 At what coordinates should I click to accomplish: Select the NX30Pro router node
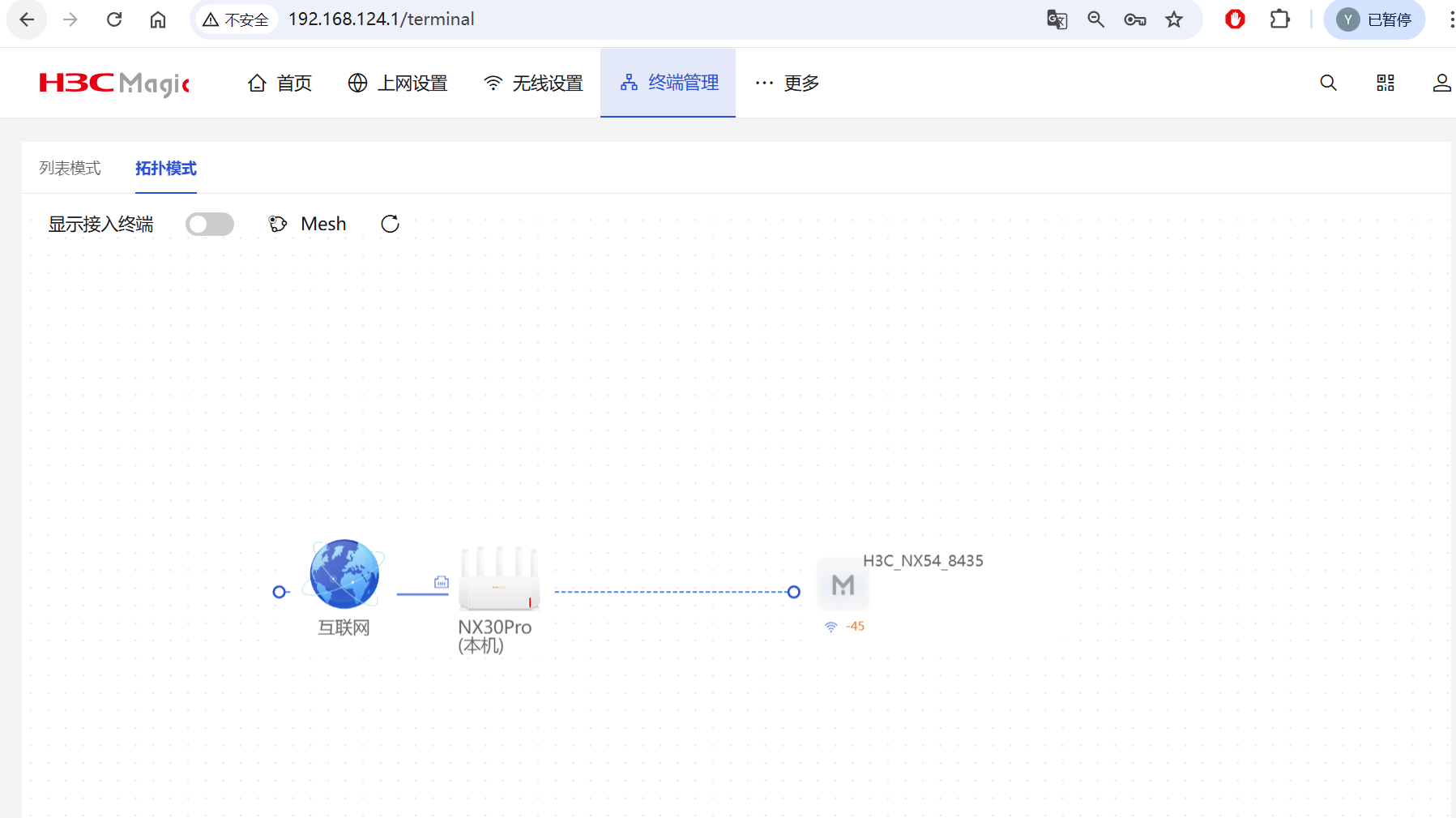498,580
